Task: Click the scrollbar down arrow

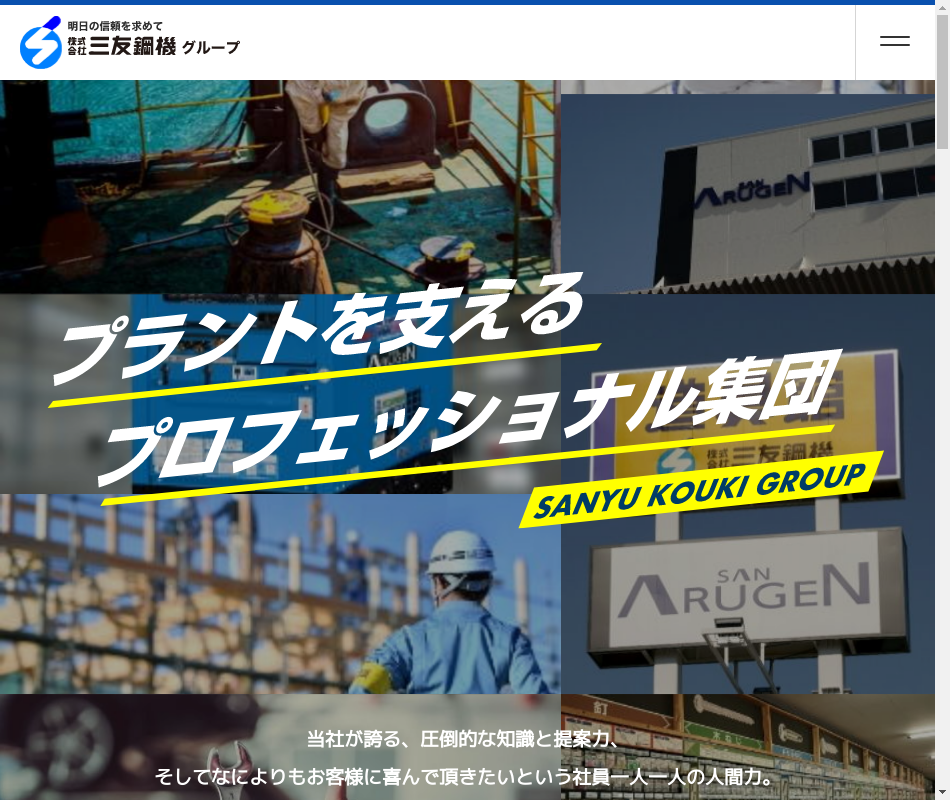Action: pos(942,792)
